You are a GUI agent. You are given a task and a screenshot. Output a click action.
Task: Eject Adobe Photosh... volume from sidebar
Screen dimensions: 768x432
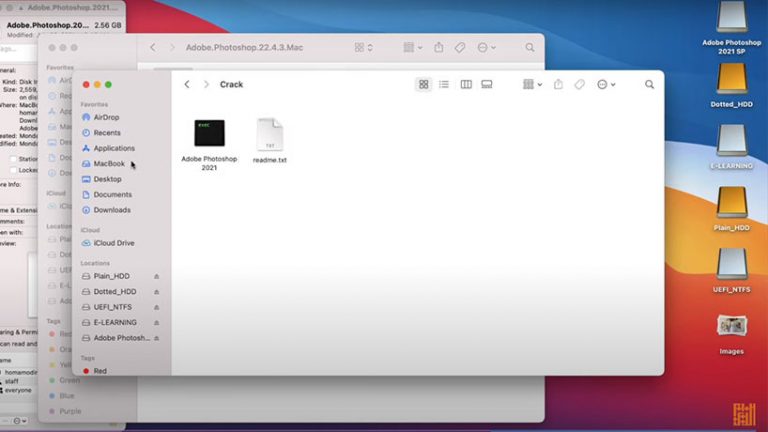tap(157, 338)
